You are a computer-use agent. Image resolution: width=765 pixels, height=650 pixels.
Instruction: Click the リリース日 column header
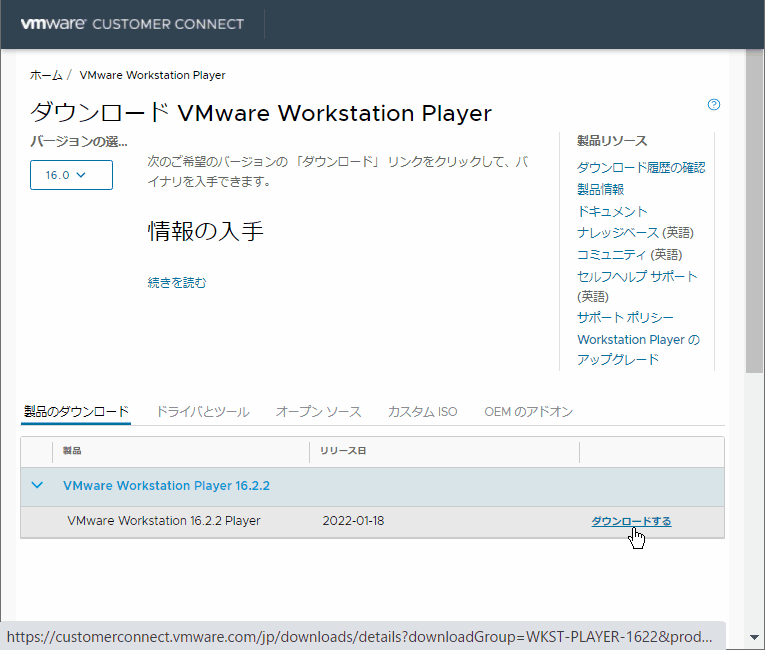[x=343, y=450]
